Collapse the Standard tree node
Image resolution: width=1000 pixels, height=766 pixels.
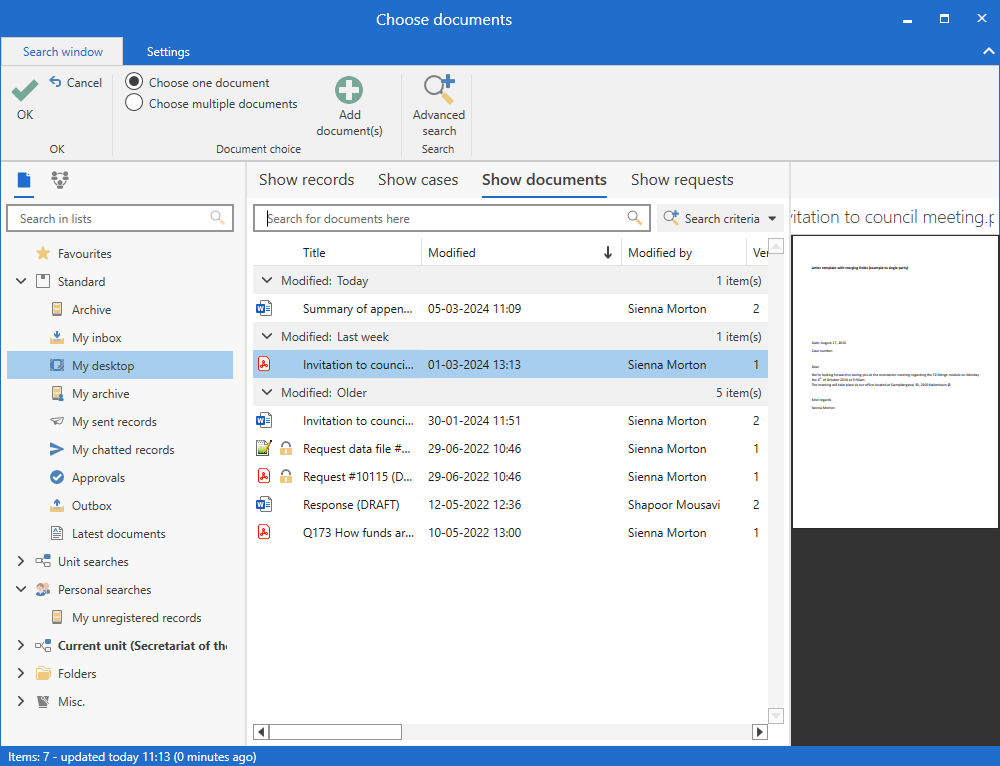[x=21, y=282]
